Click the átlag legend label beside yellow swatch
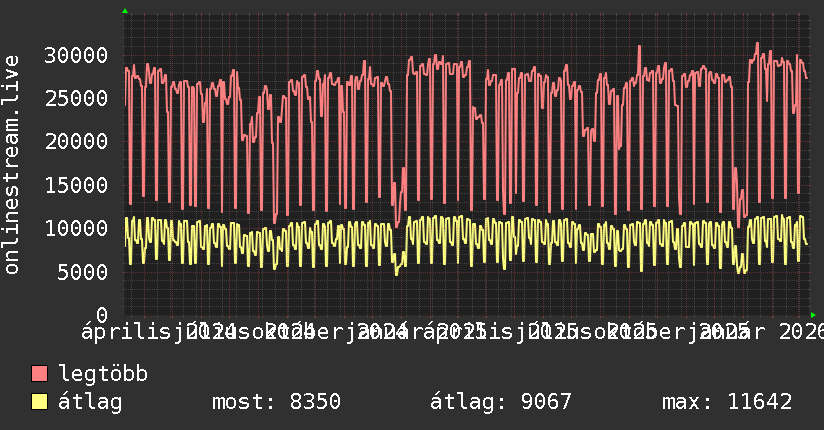Image resolution: width=824 pixels, height=430 pixels. (90, 402)
